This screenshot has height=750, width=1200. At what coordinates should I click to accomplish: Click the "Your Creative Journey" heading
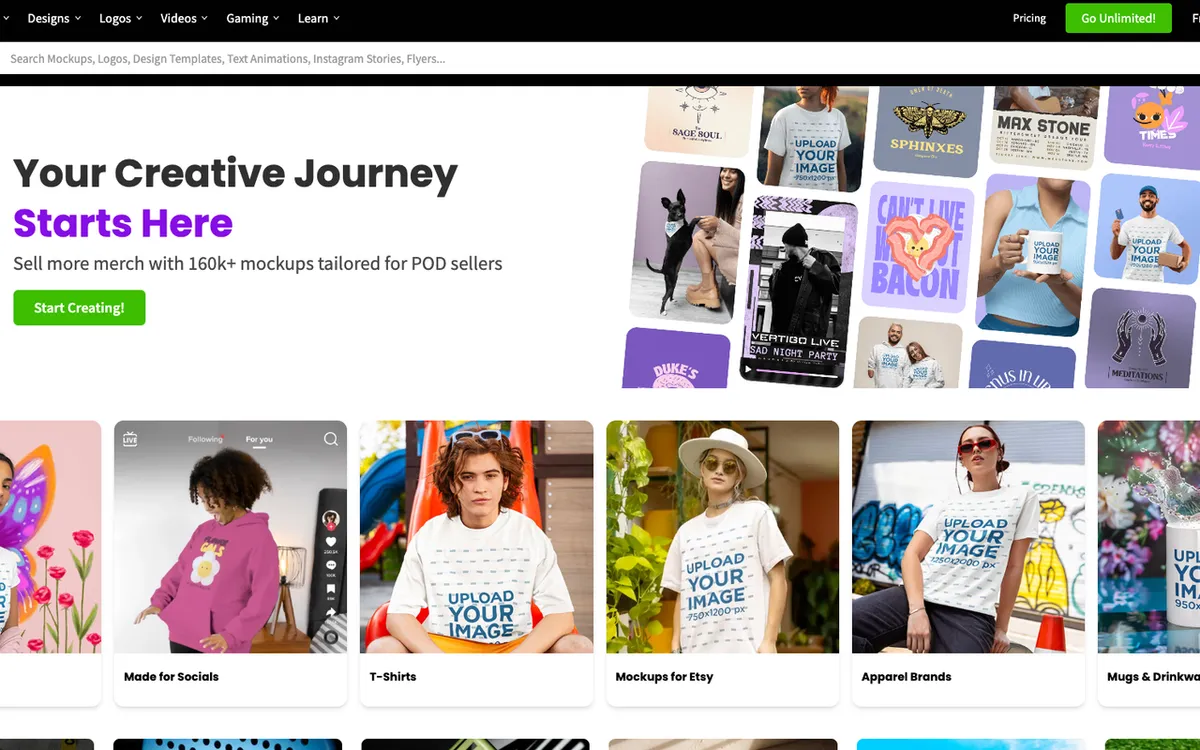click(x=235, y=174)
